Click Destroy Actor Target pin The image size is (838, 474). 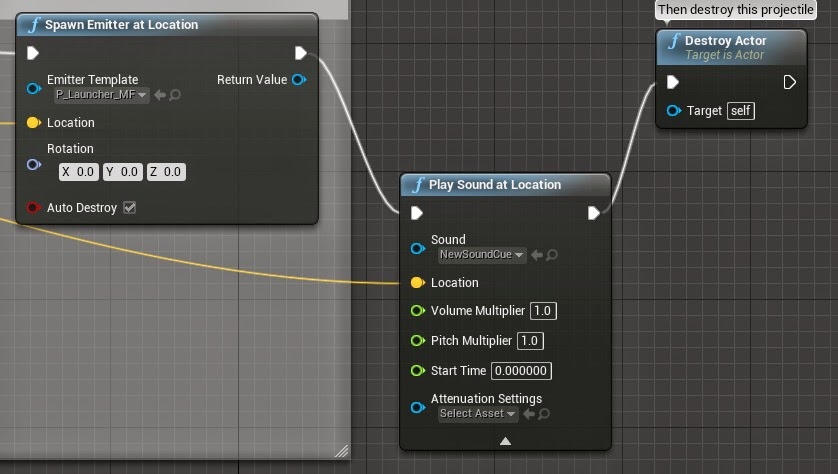(x=673, y=111)
